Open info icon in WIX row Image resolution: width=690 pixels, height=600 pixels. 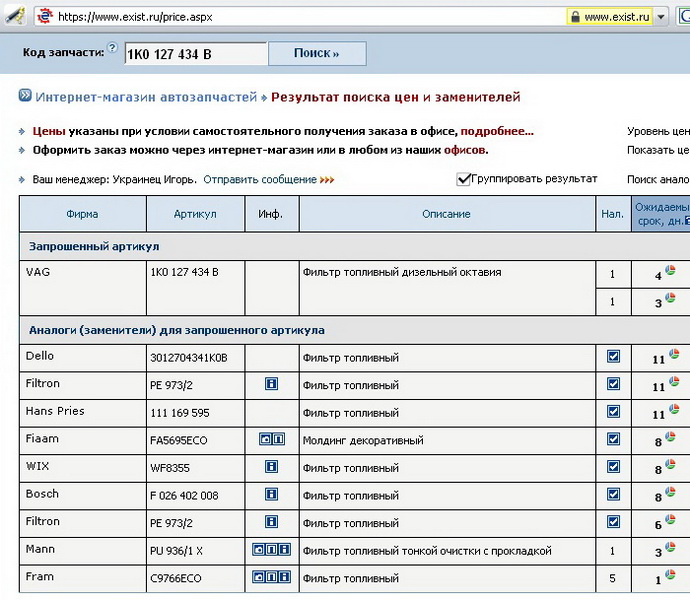pyautogui.click(x=272, y=467)
